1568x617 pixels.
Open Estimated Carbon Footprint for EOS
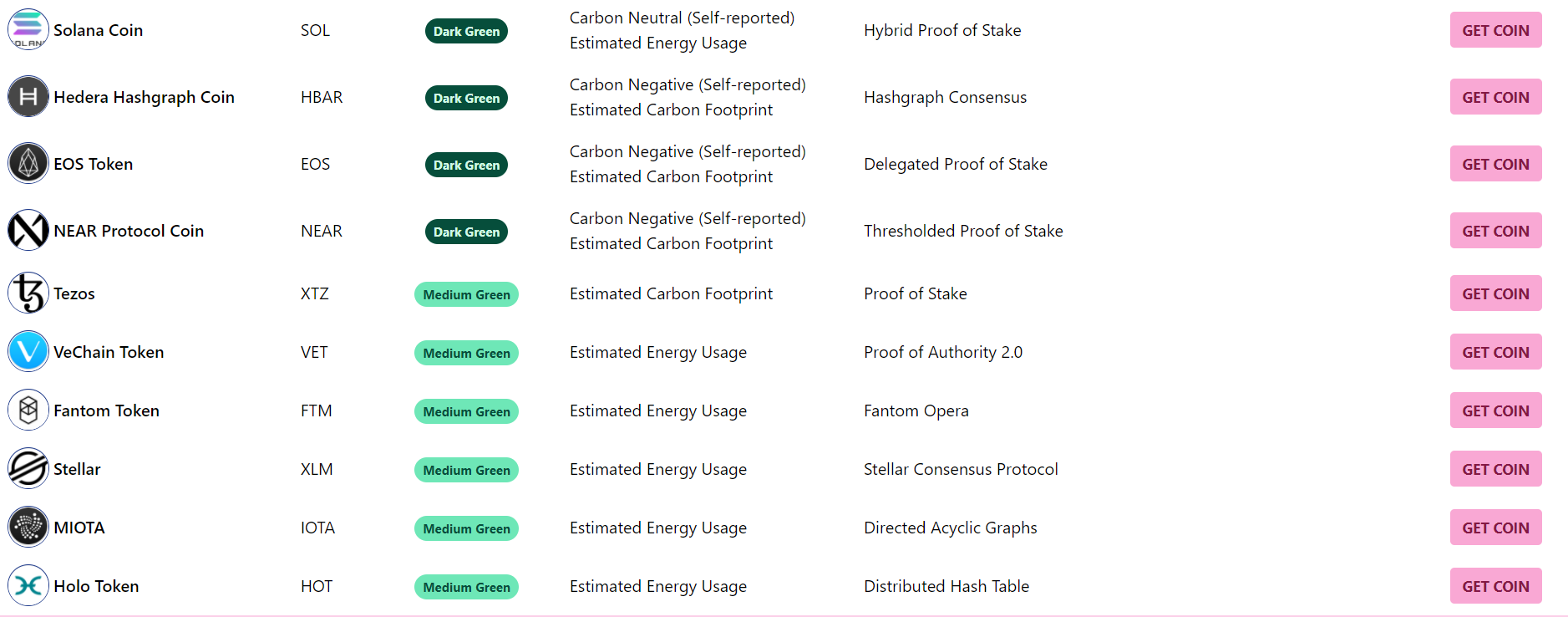click(671, 177)
